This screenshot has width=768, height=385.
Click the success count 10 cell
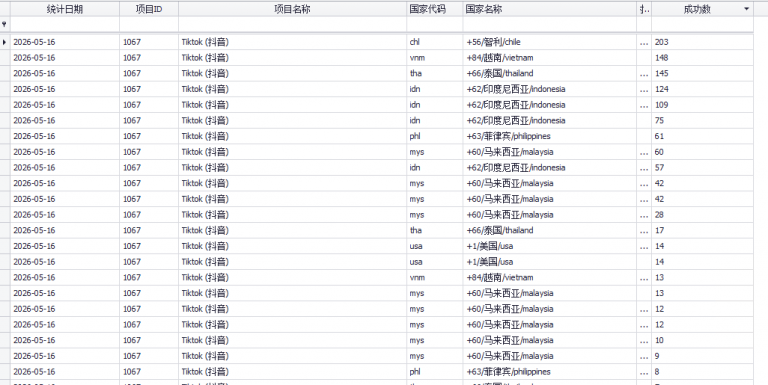pyautogui.click(x=702, y=340)
